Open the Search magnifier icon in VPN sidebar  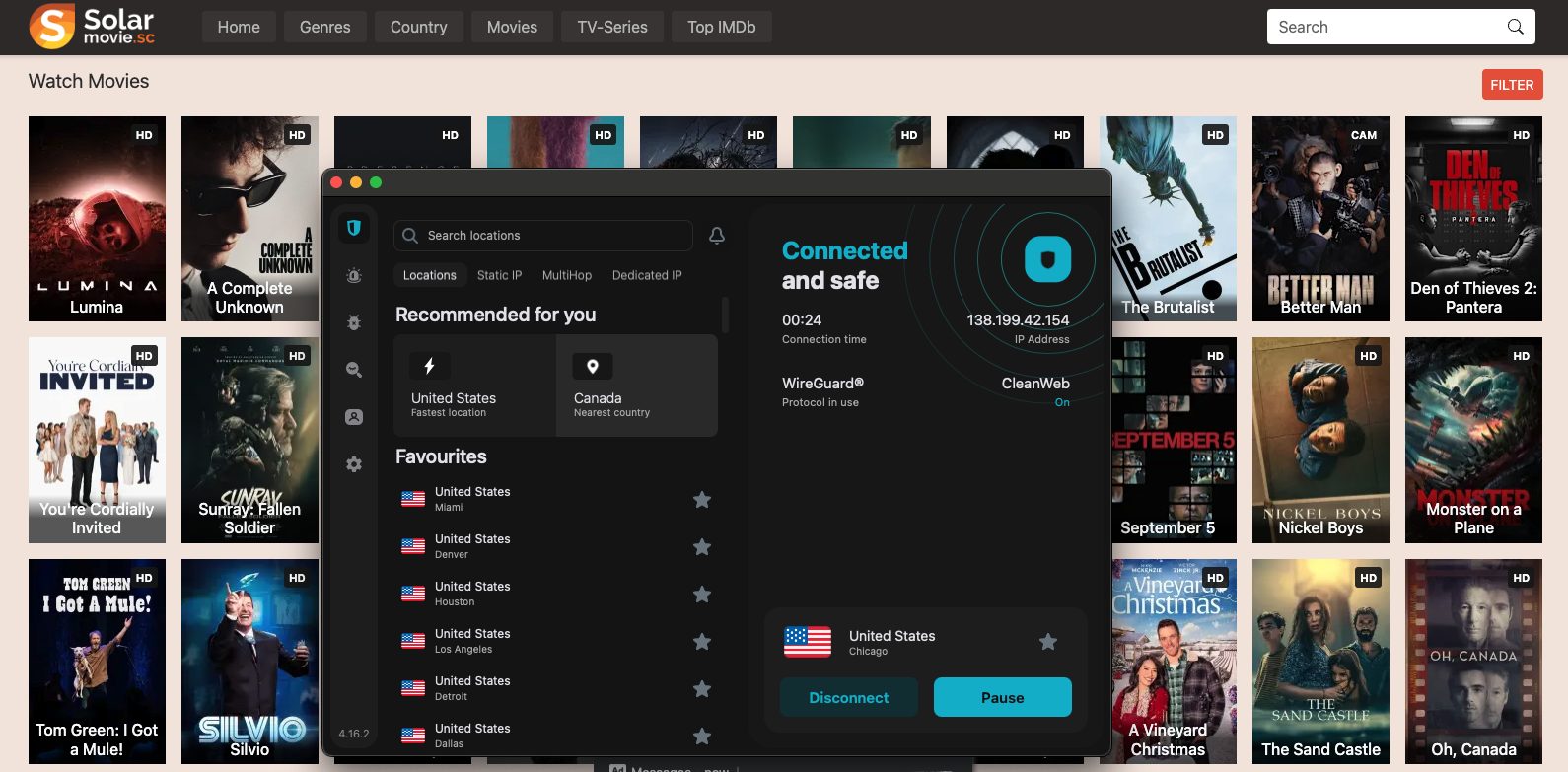click(x=354, y=370)
